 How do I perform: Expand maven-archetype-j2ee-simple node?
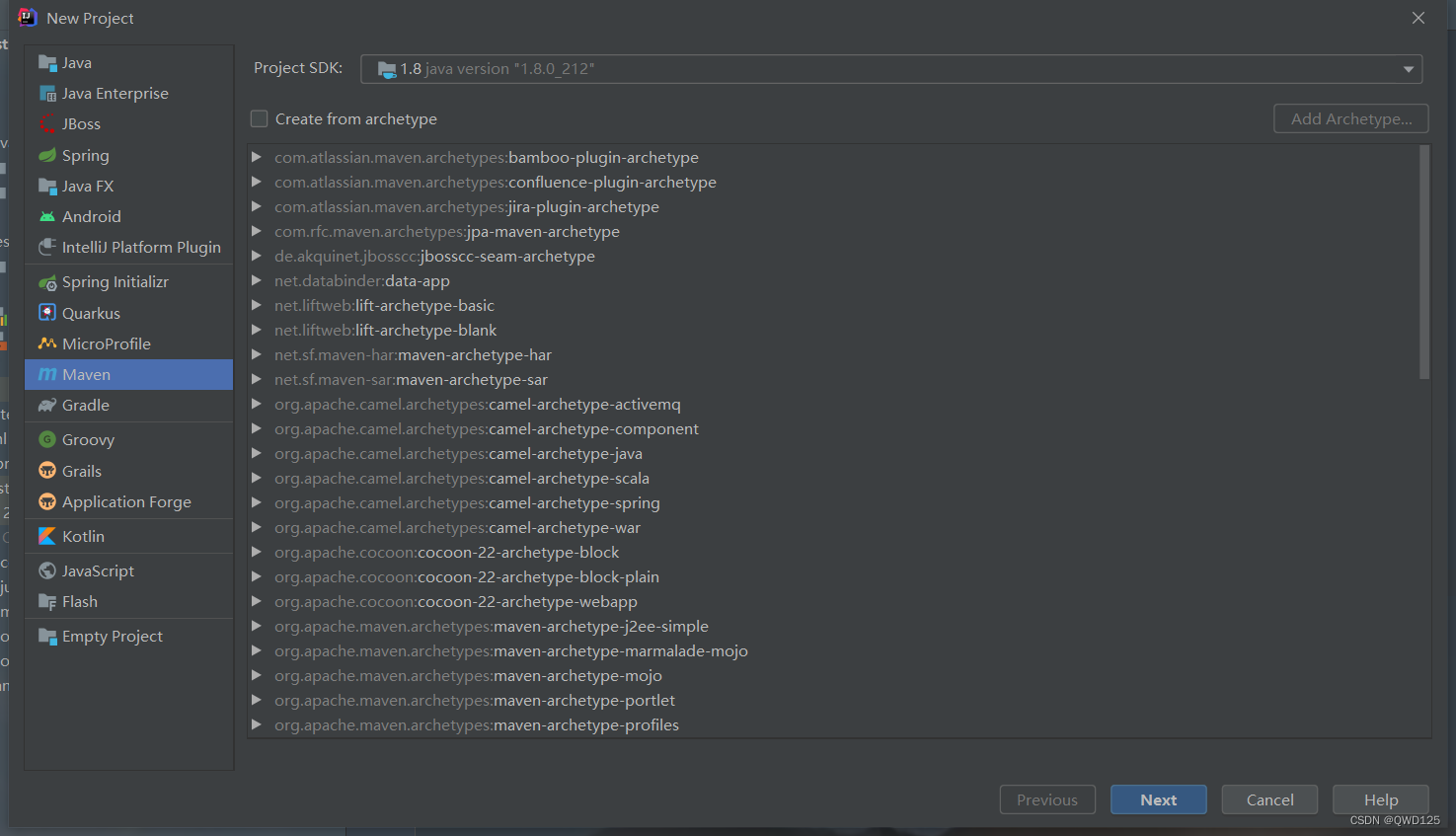pyautogui.click(x=257, y=626)
